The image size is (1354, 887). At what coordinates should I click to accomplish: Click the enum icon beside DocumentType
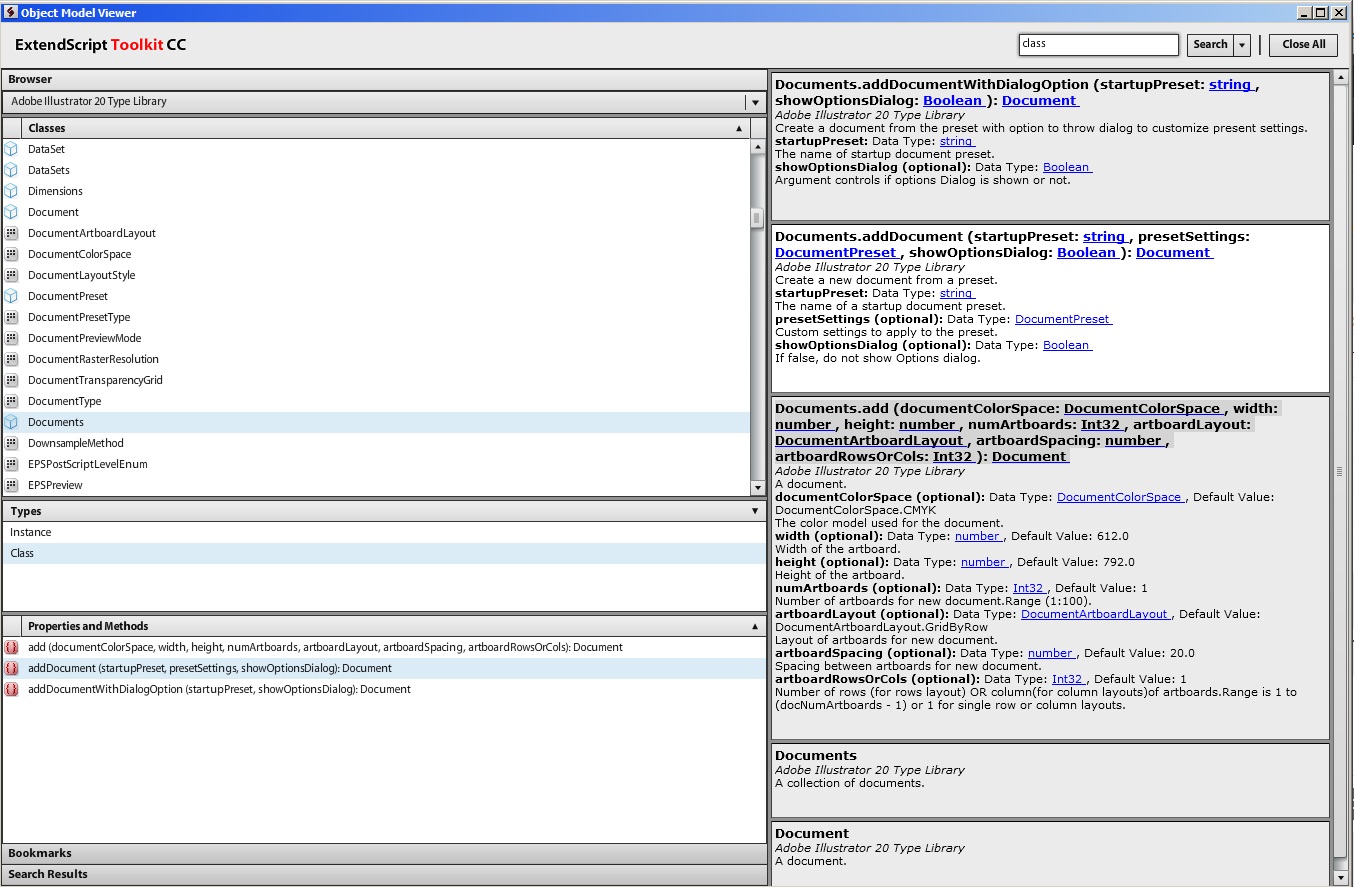point(11,401)
